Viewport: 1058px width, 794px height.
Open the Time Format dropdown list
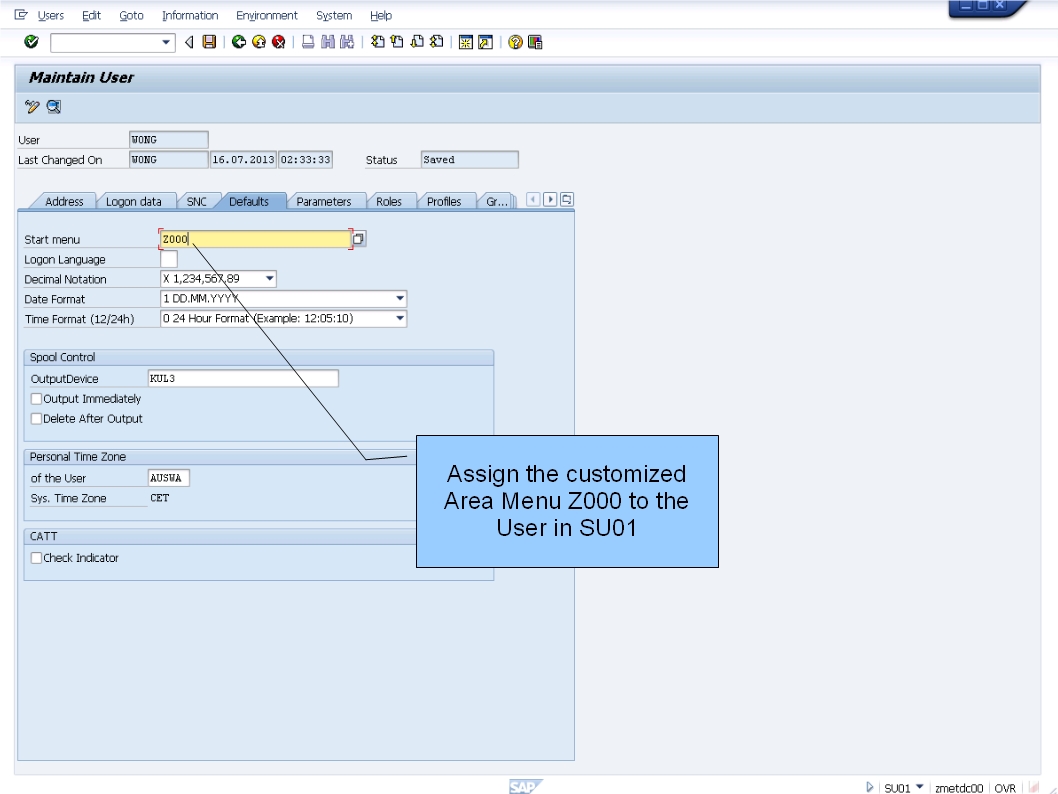pyautogui.click(x=399, y=318)
